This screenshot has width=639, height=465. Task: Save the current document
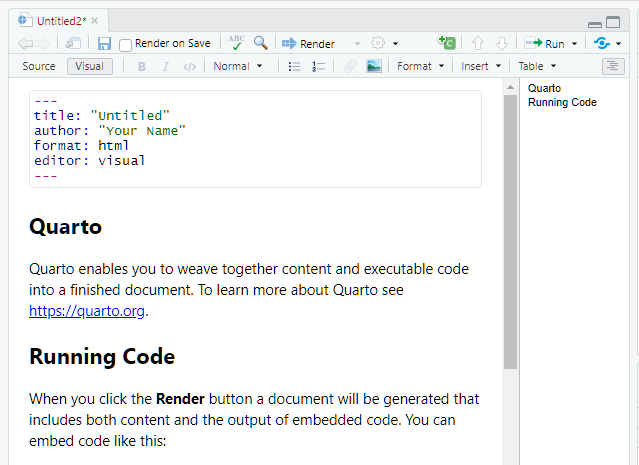104,44
